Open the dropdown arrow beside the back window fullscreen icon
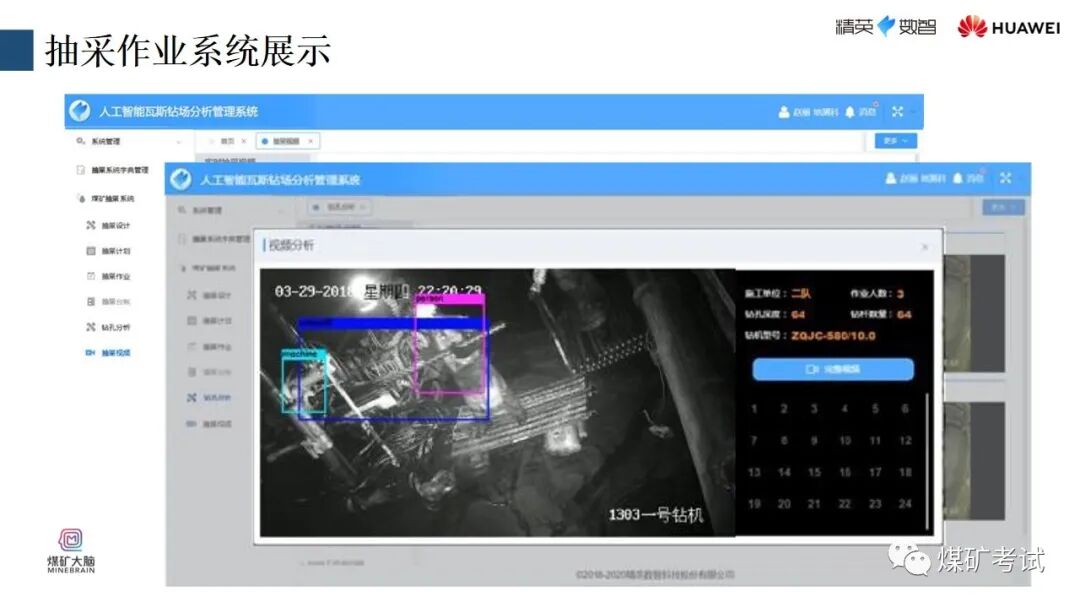This screenshot has height=608, width=1080. (914, 111)
